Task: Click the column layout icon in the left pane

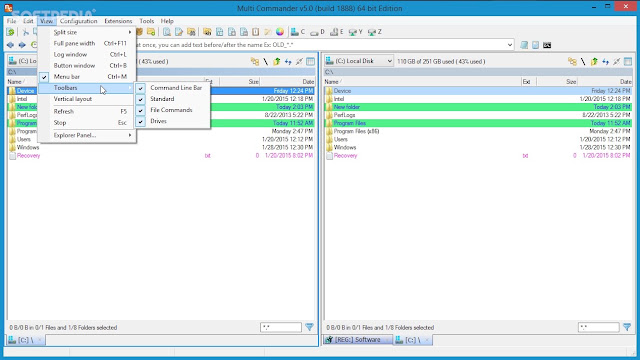Action: [310, 62]
